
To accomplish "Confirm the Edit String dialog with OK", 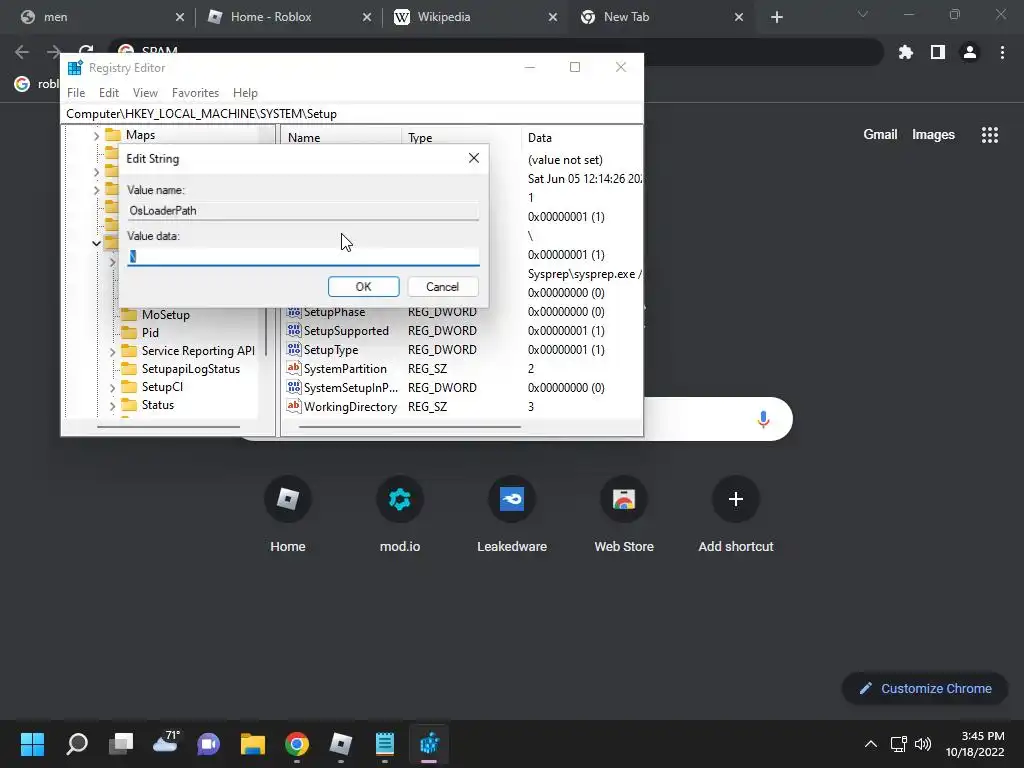I will coord(363,287).
